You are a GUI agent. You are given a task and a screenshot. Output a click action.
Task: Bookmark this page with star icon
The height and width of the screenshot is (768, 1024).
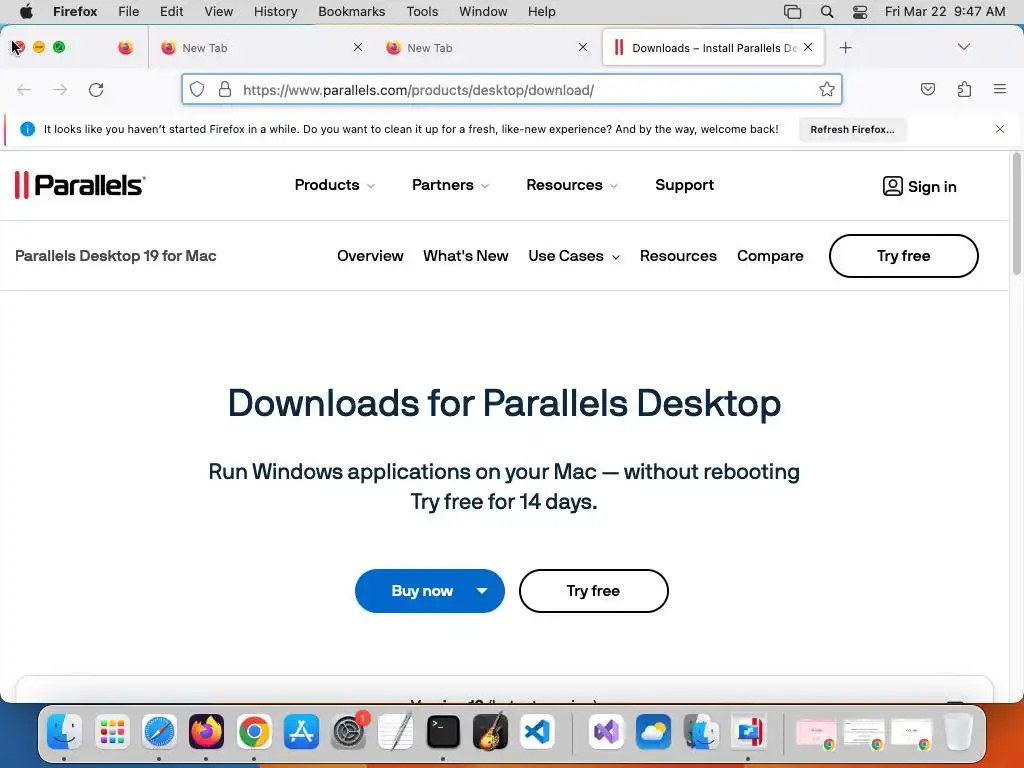coord(827,89)
